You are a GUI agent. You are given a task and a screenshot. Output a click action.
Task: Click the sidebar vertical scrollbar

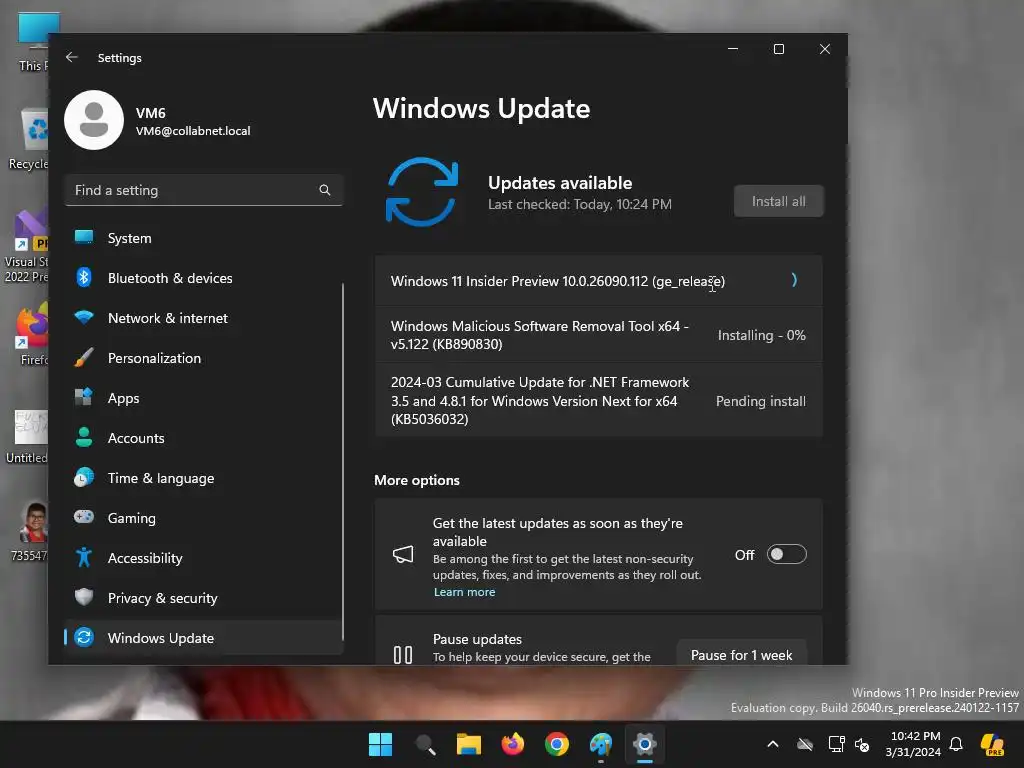coord(342,461)
